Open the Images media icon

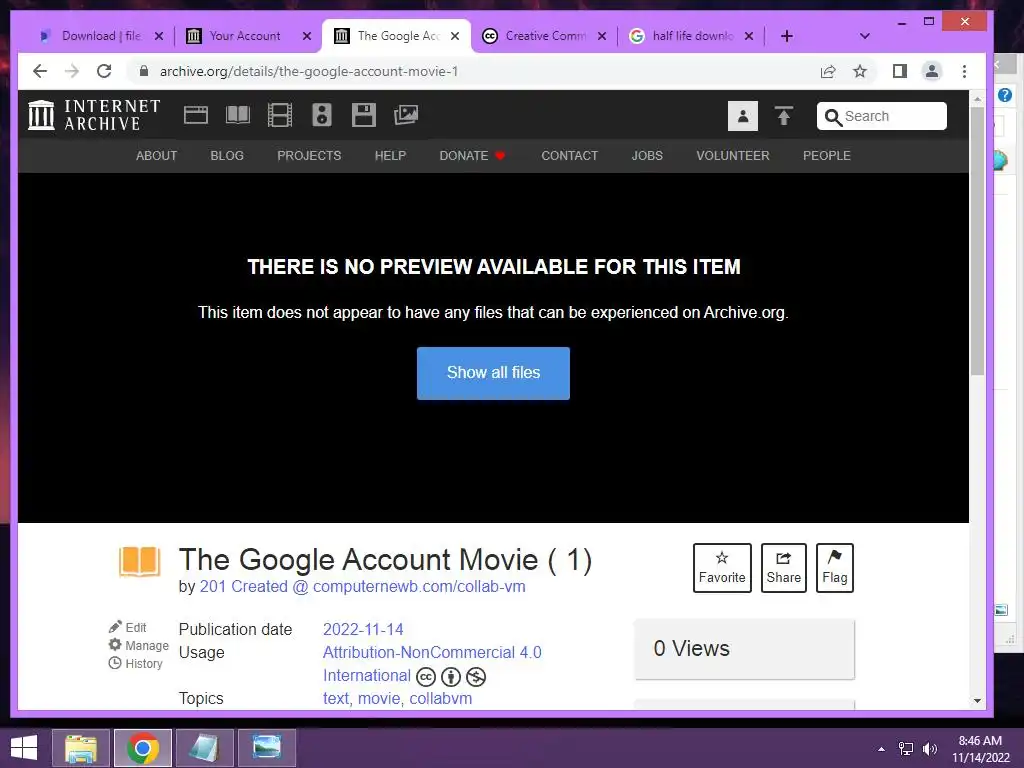[x=406, y=115]
